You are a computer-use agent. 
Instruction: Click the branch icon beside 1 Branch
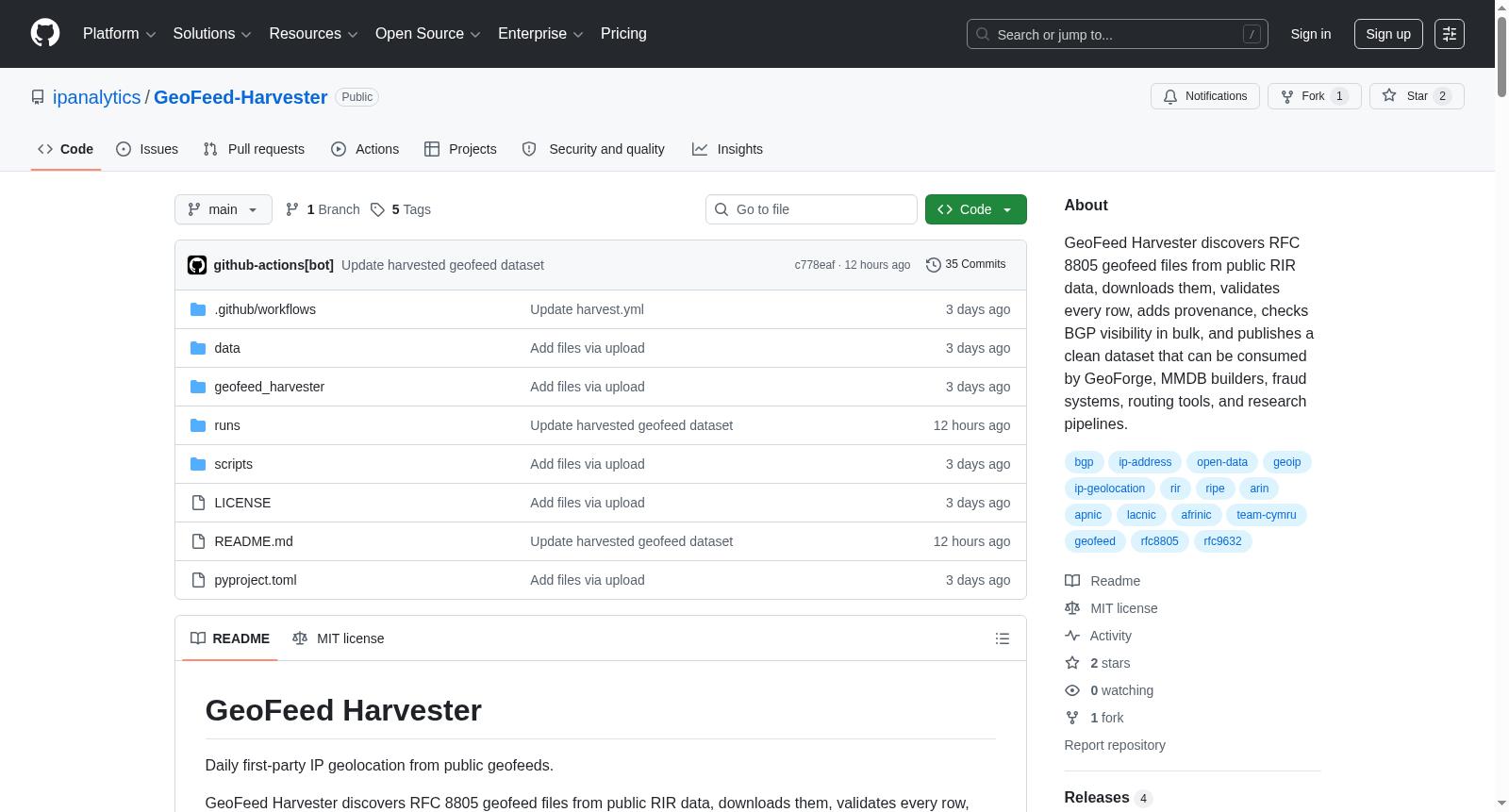292,209
